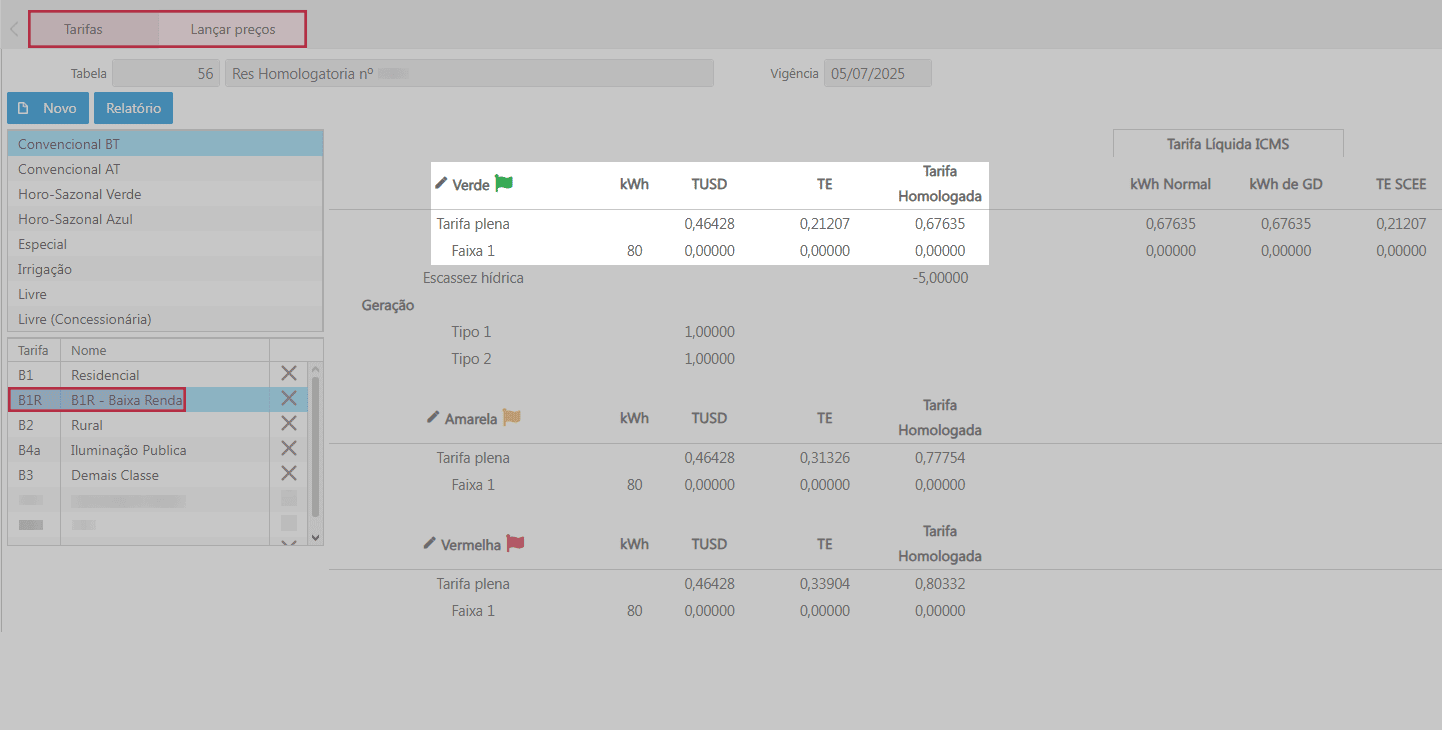Image resolution: width=1442 pixels, height=730 pixels.
Task: Select Livre (Concessionária) category
Action: (85, 319)
